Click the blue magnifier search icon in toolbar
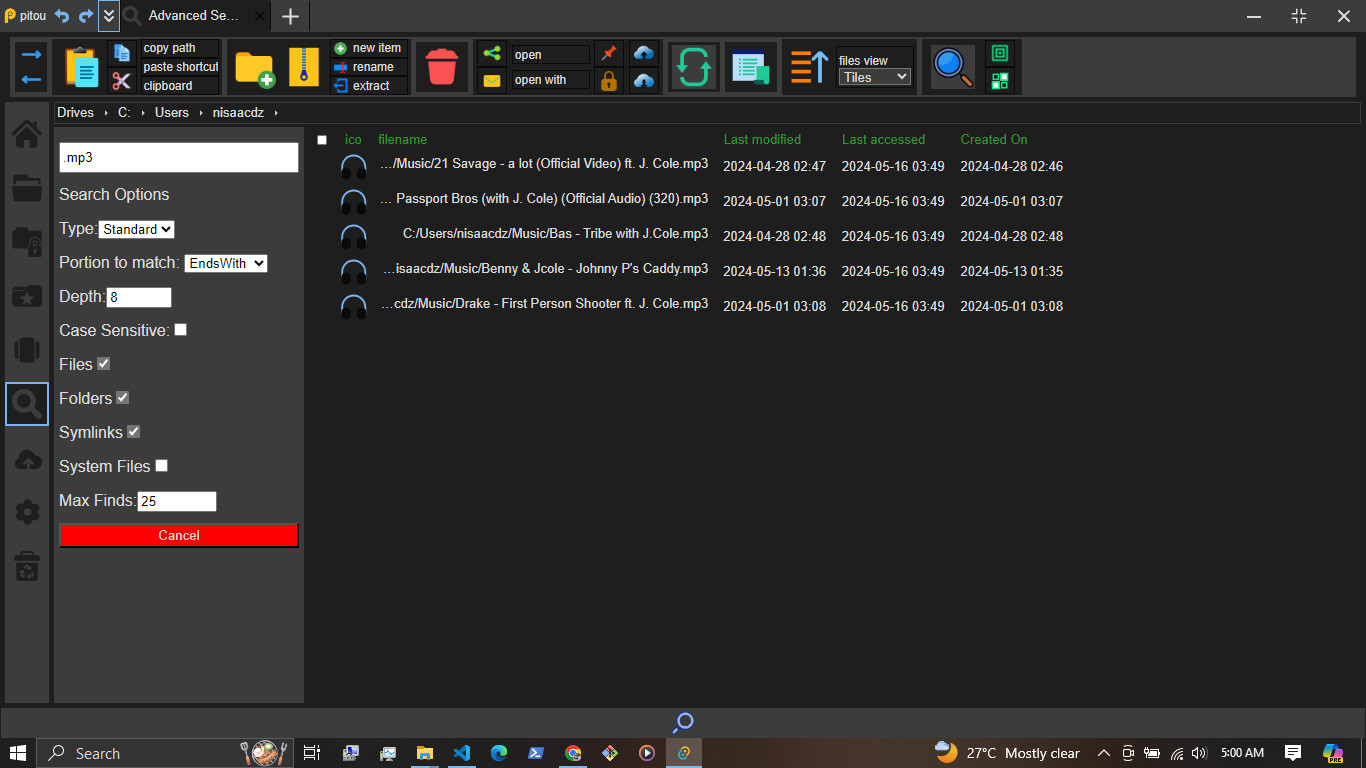Screen dimensions: 1366x768 pyautogui.click(x=953, y=67)
